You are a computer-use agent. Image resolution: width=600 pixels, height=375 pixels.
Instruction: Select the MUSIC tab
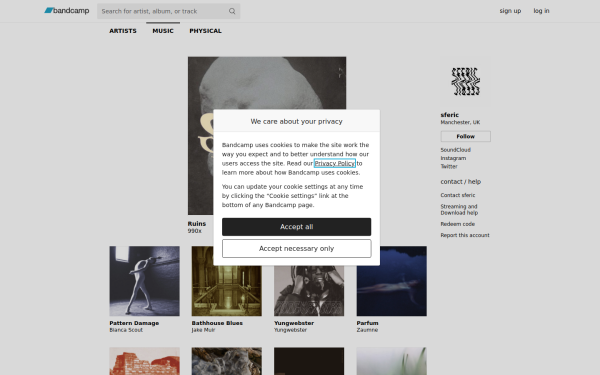[x=163, y=31]
